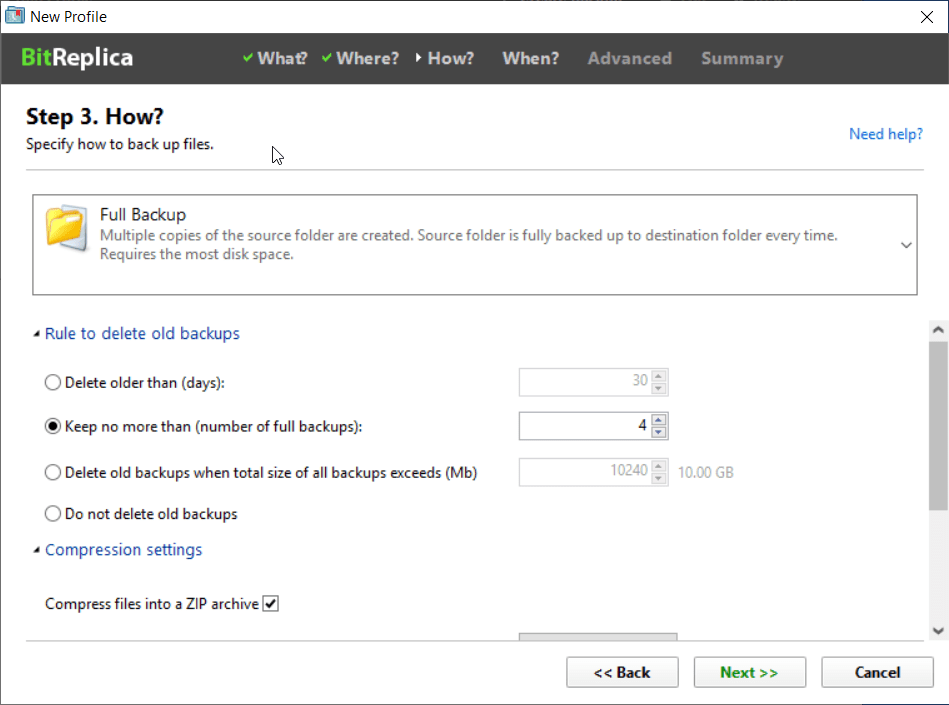This screenshot has height=705, width=949.
Task: Open the How? step tab
Action: [445, 58]
